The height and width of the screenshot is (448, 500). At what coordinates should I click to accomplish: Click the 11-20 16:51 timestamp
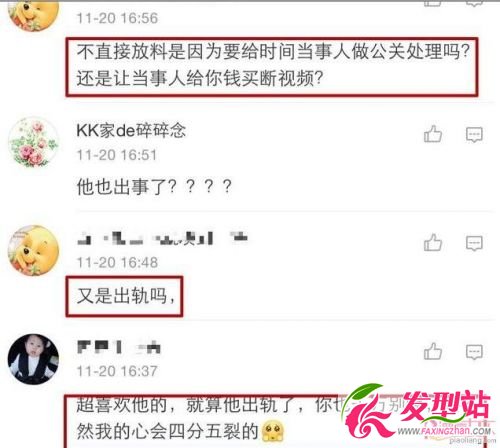[116, 155]
